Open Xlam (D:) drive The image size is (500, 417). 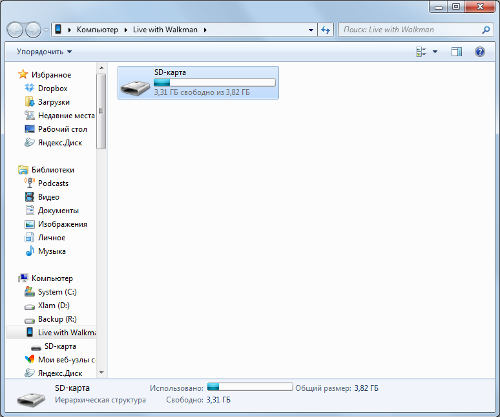pyautogui.click(x=54, y=305)
